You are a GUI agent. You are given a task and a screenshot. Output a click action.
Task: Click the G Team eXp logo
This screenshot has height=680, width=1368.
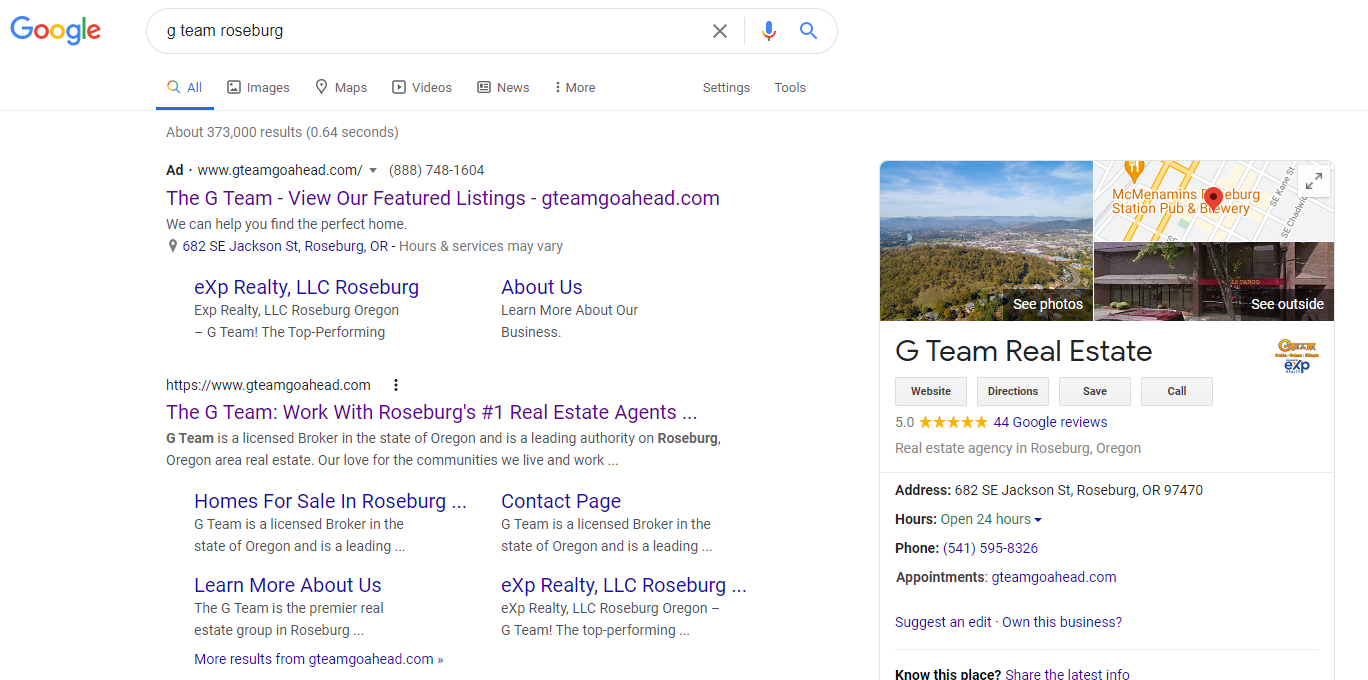tap(1296, 355)
